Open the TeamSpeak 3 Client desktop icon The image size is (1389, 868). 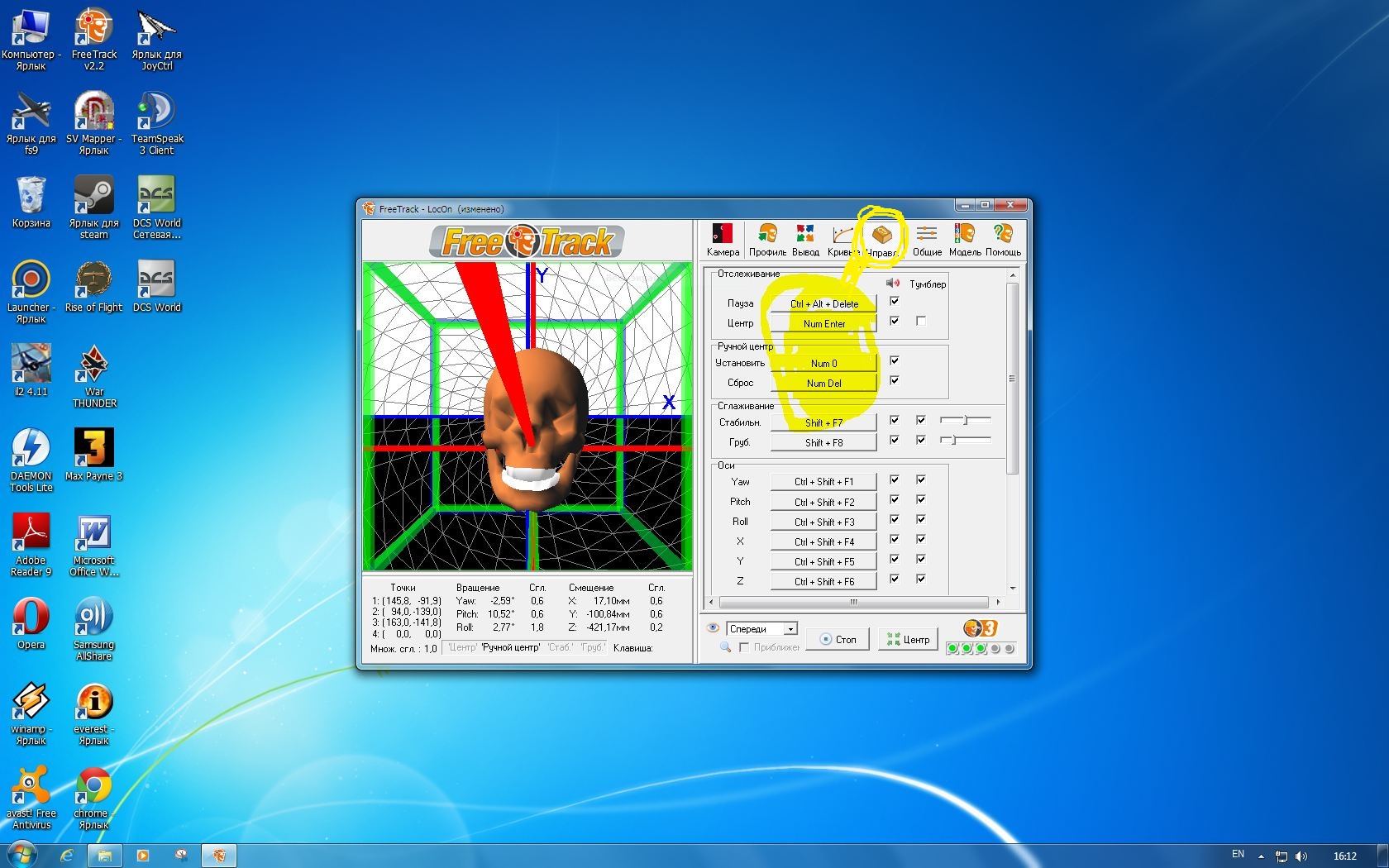pos(157,124)
